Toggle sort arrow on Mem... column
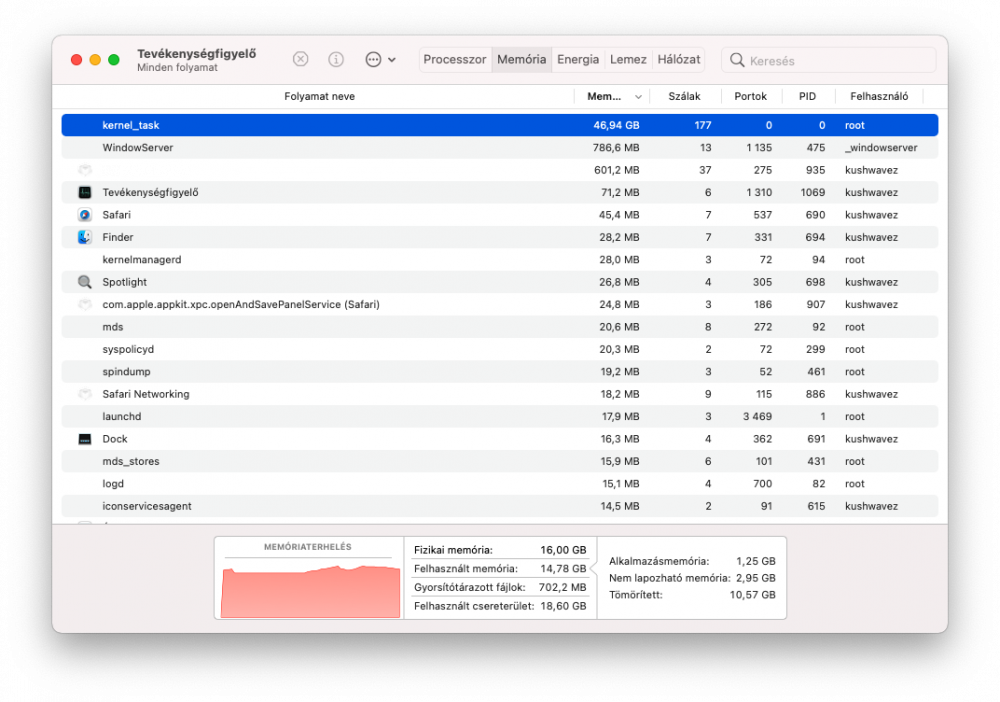The height and width of the screenshot is (702, 1000). click(638, 97)
